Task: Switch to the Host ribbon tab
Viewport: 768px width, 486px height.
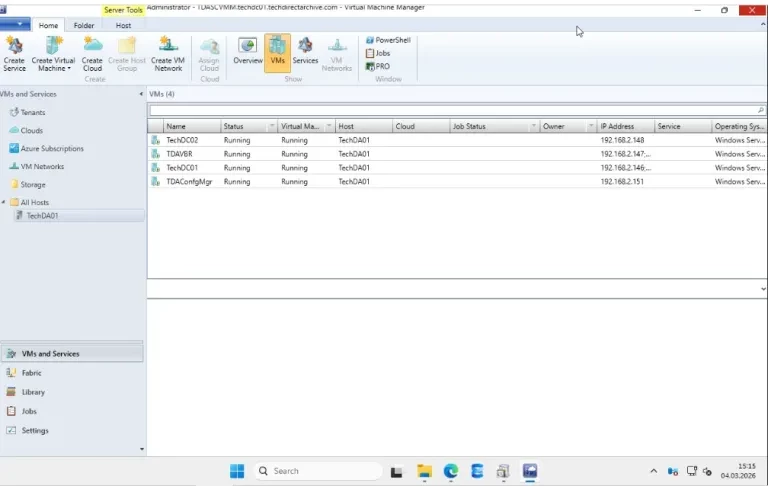Action: click(x=123, y=25)
